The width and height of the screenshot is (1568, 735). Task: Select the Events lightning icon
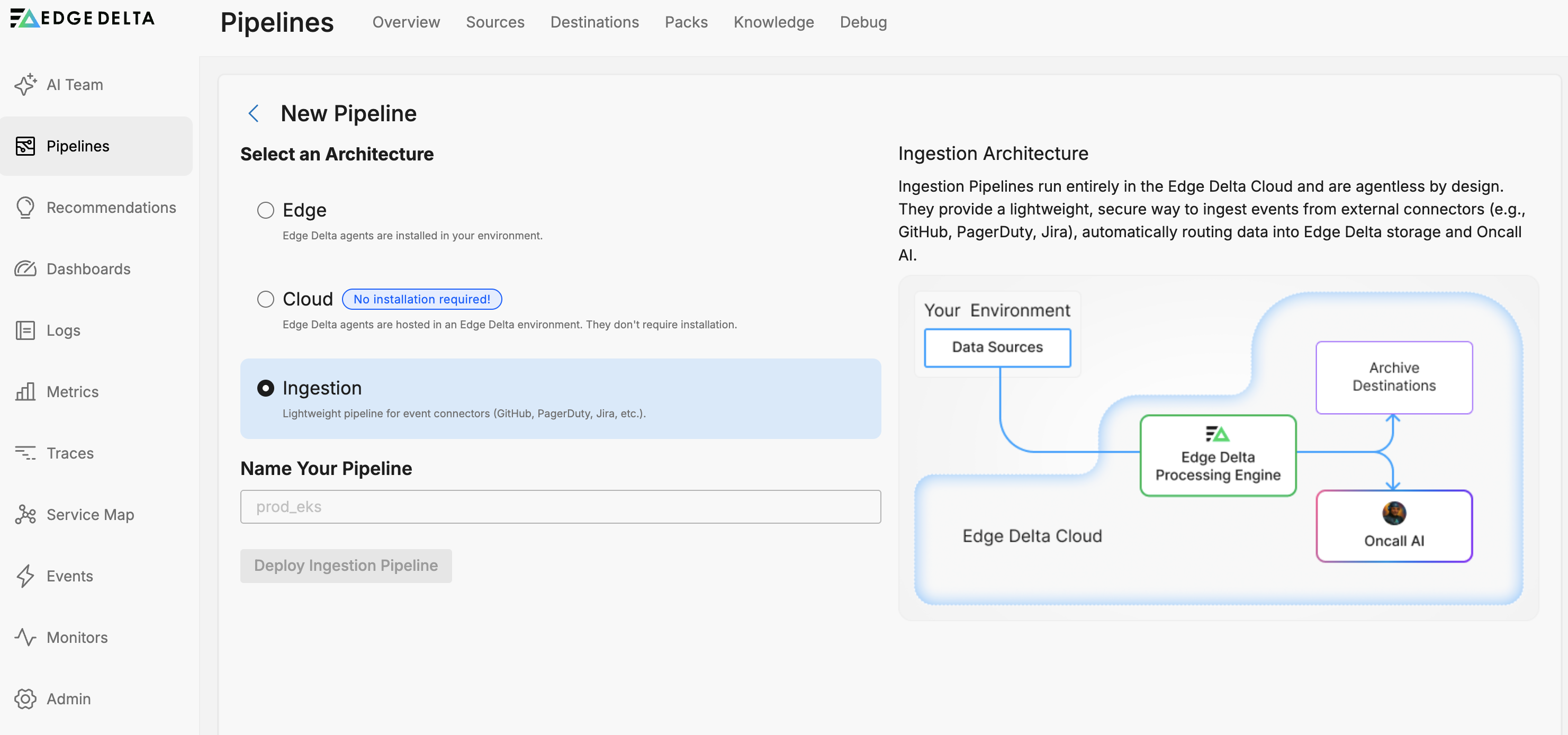[x=25, y=576]
